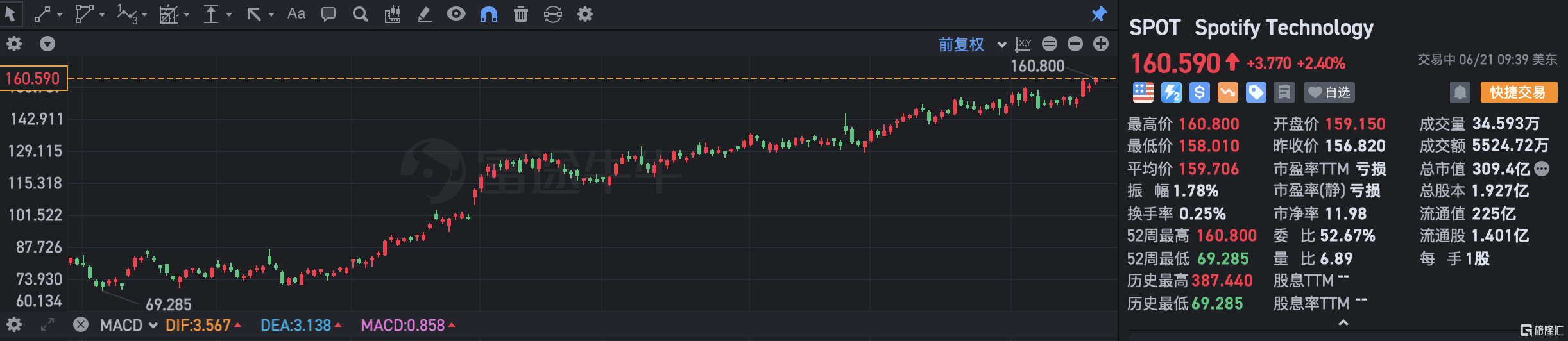Expand the measure tool options
Image resolution: width=1568 pixels, height=341 pixels.
[228, 15]
